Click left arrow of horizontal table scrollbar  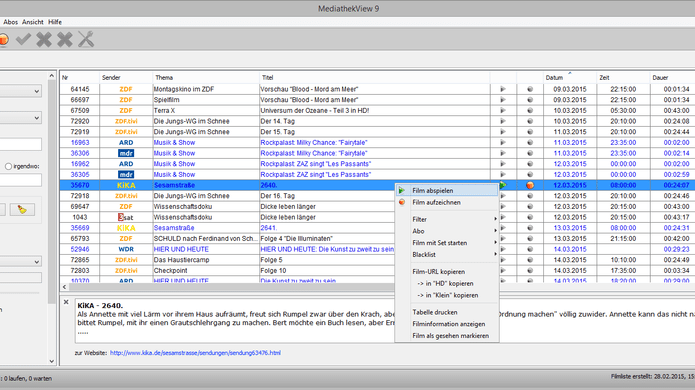(65, 287)
